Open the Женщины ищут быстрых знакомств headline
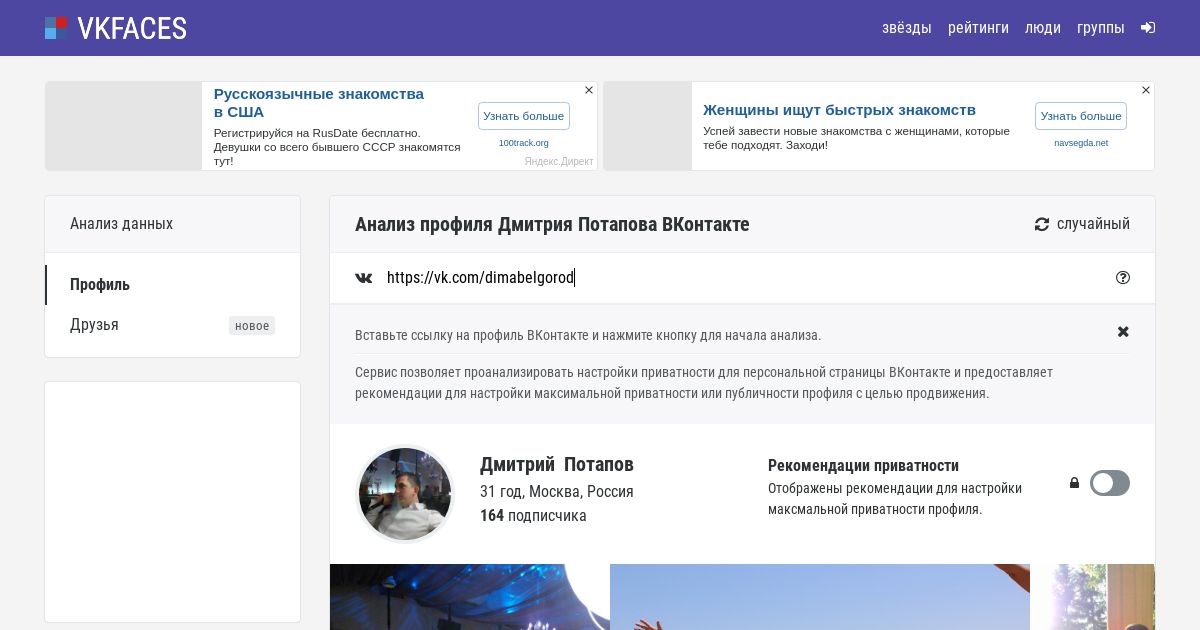This screenshot has height=630, width=1200. [839, 110]
